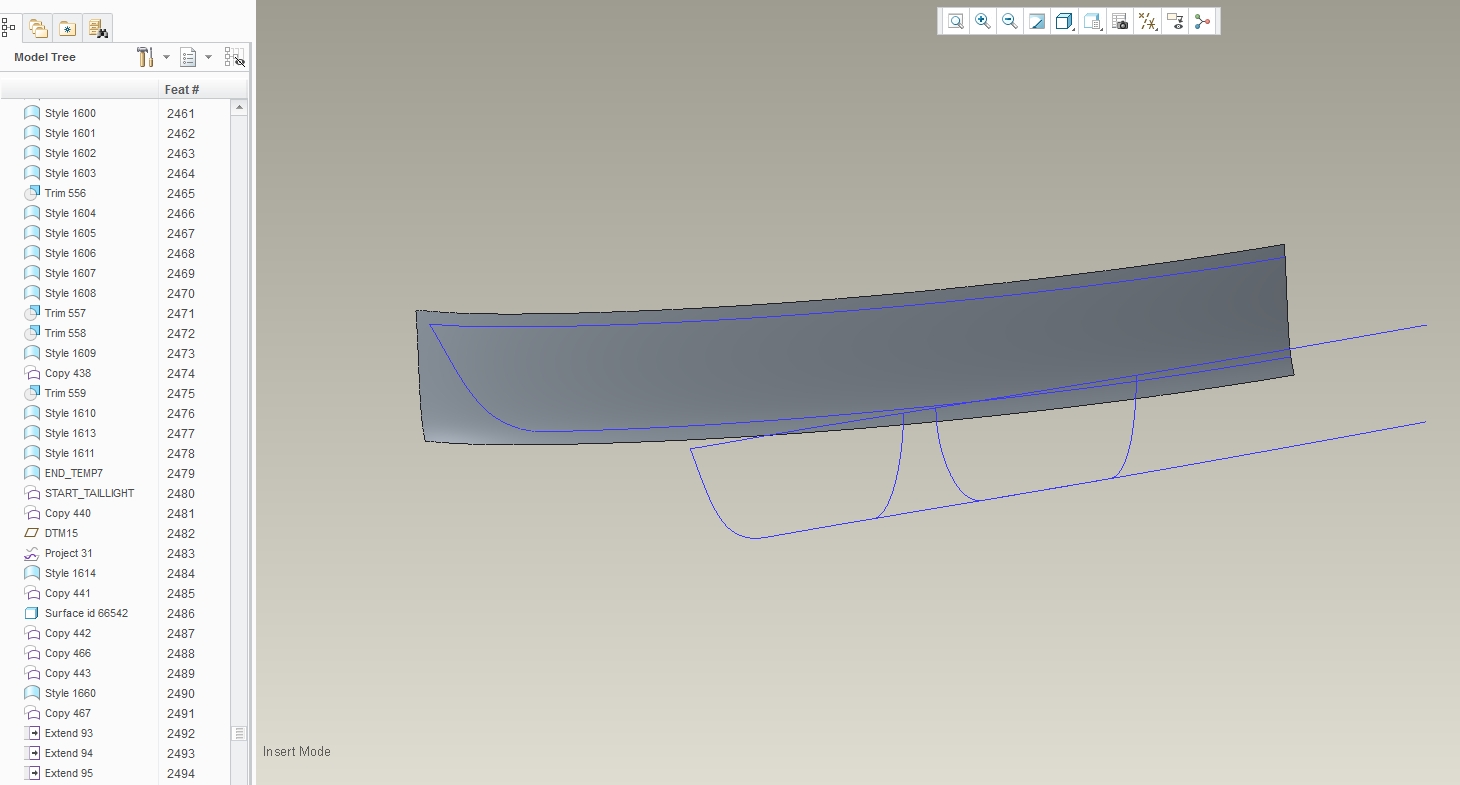The width and height of the screenshot is (1460, 785).
Task: Select the Copy 442 feature
Action: tap(67, 633)
